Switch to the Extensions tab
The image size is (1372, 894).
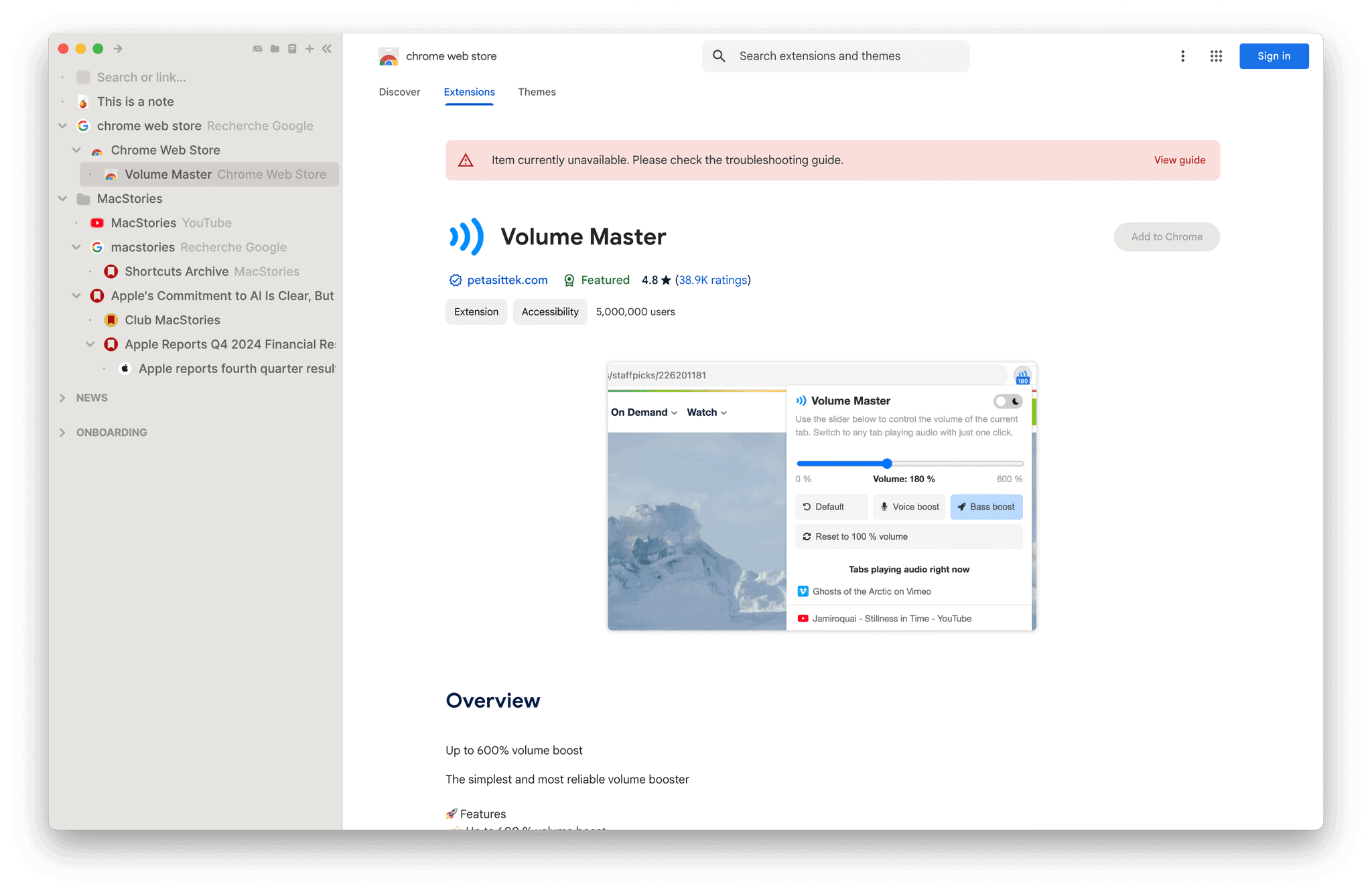click(469, 92)
